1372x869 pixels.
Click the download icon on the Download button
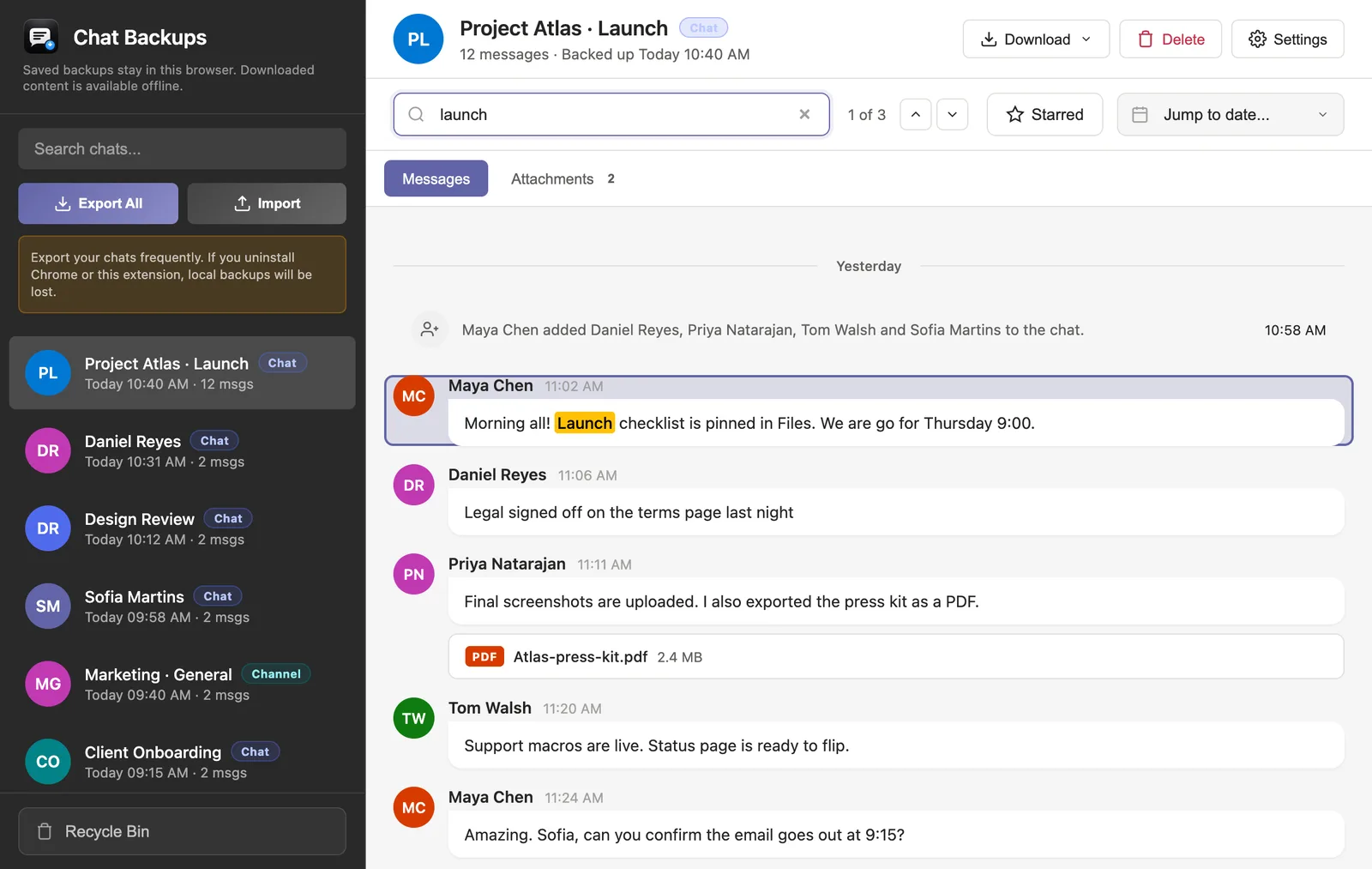pos(989,39)
